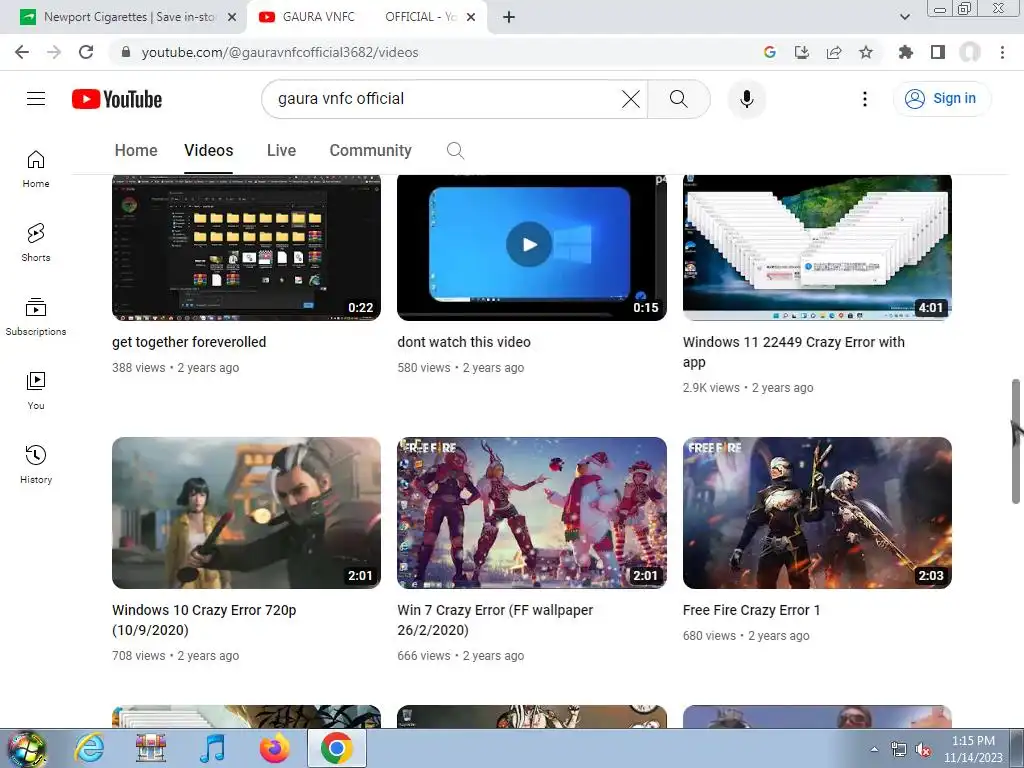The width and height of the screenshot is (1024, 768).
Task: Open a new tab with the plus
Action: 509,18
